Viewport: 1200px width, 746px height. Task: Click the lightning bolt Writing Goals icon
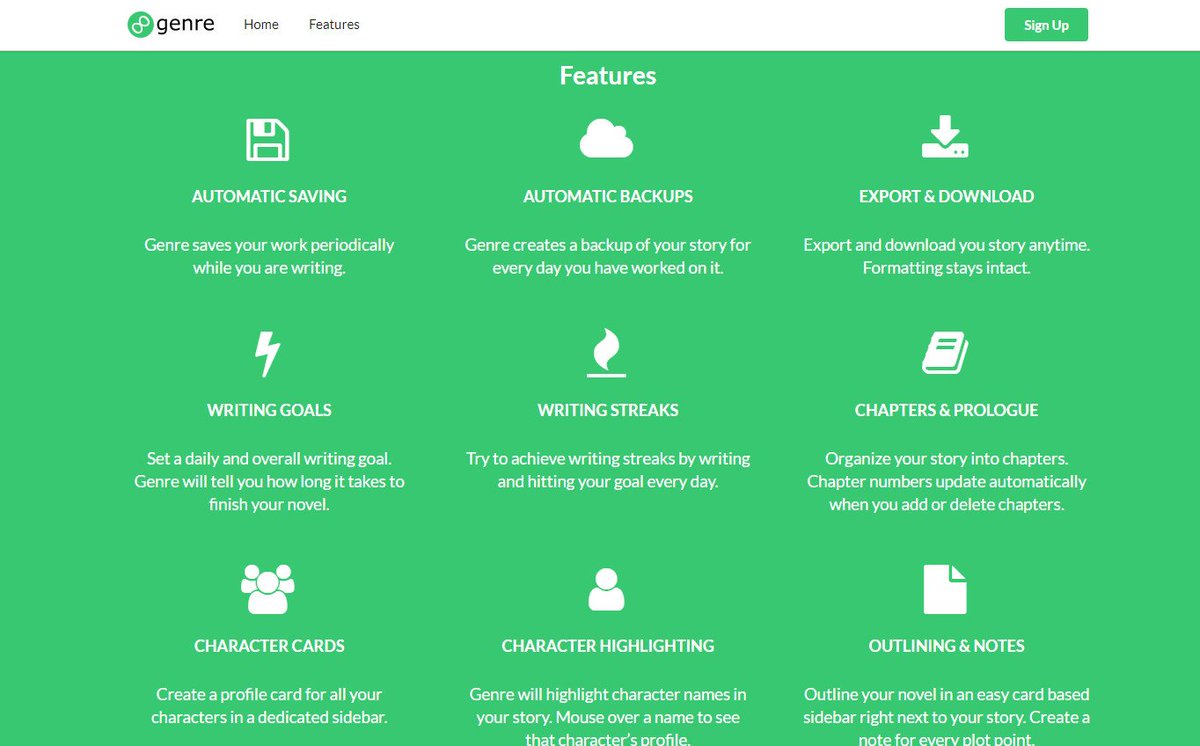tap(268, 354)
